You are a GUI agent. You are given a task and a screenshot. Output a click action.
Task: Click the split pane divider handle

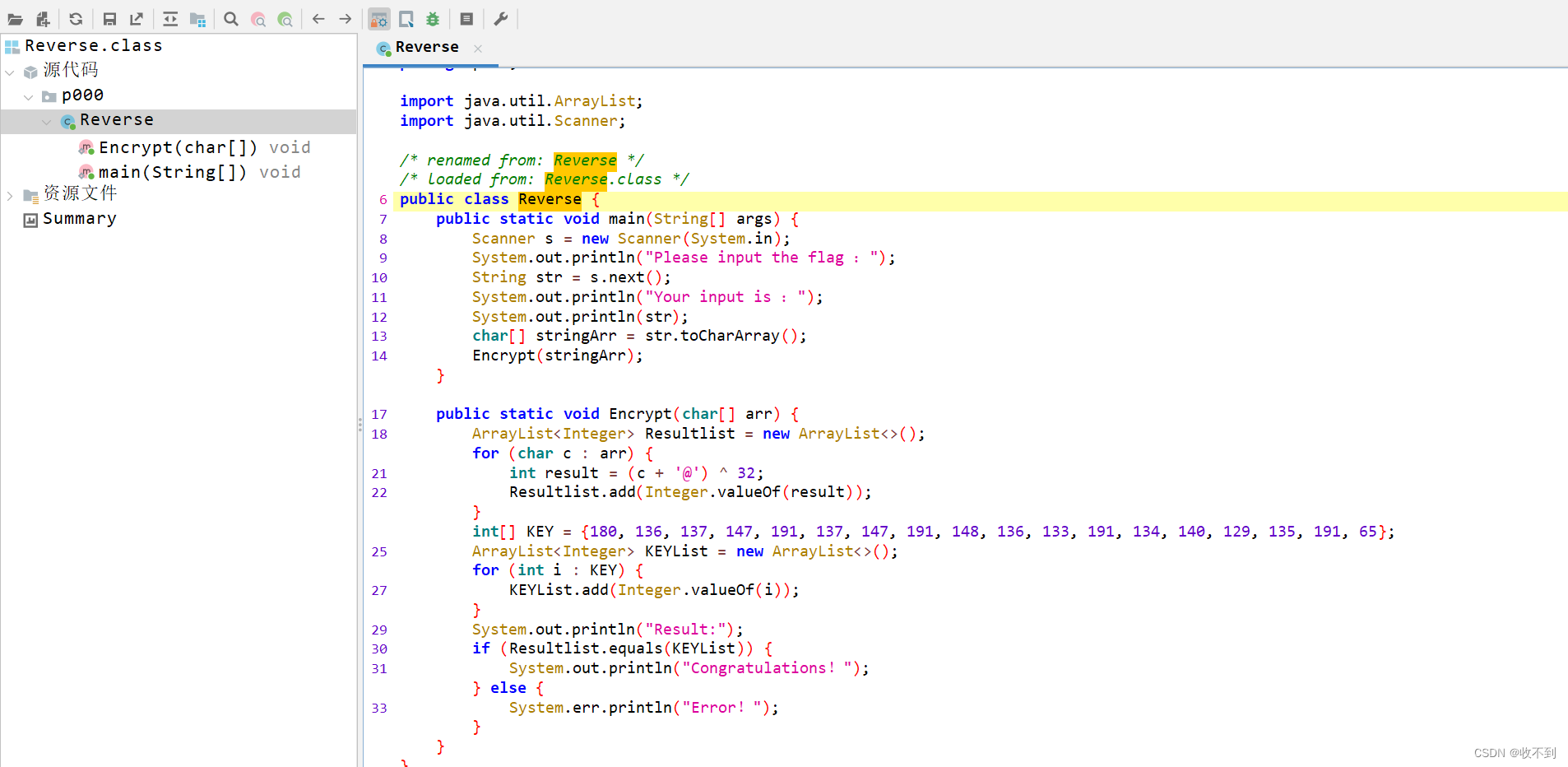(360, 425)
